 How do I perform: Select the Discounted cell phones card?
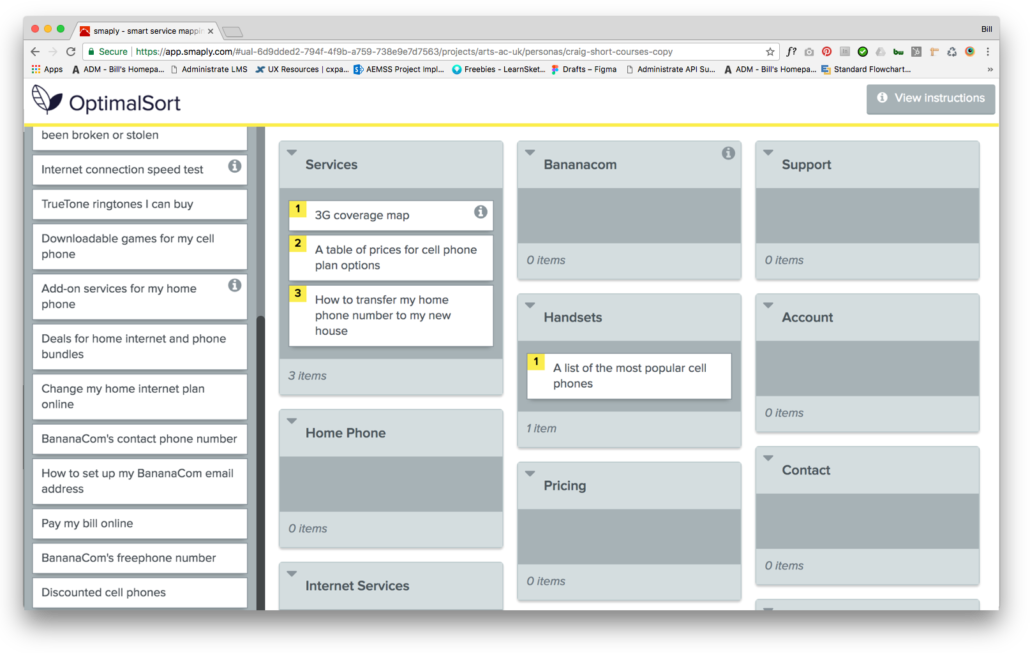point(140,593)
